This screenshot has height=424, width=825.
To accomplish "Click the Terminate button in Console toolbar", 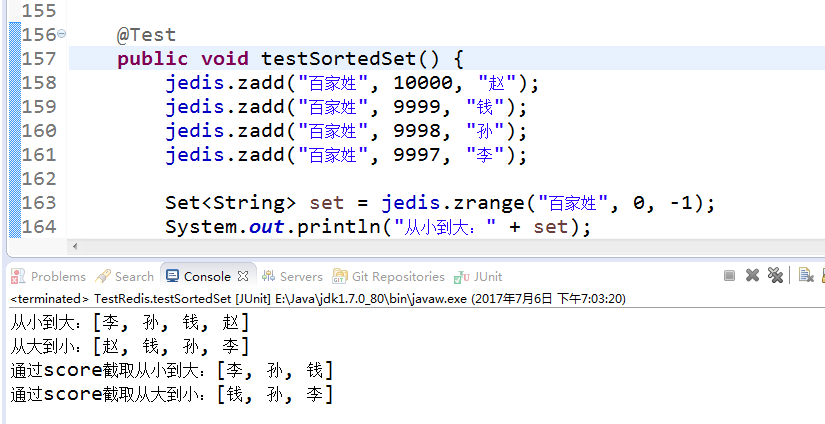I will [729, 276].
